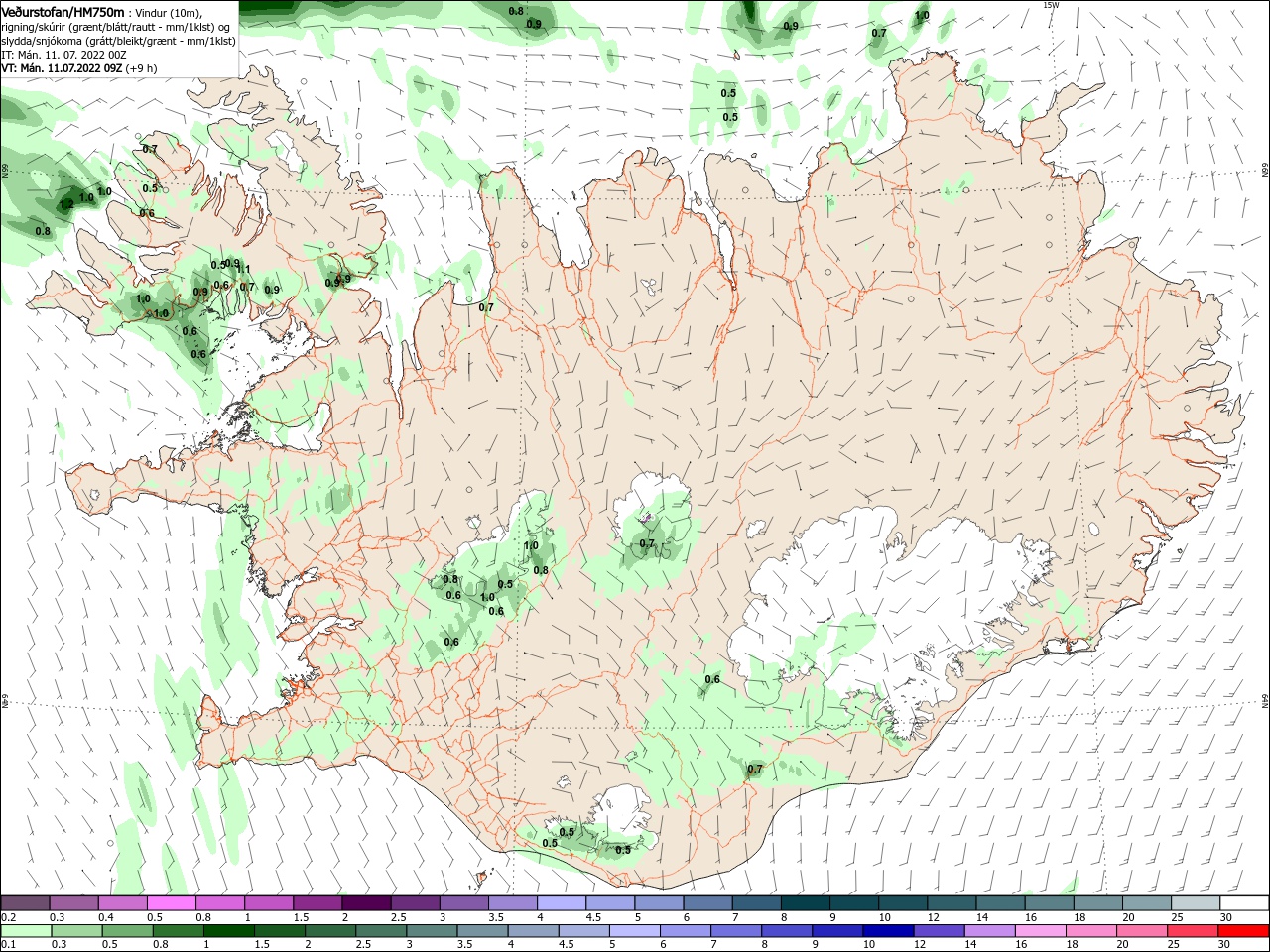Select the lower-row blue swatch labeled 8
The width and height of the screenshot is (1270, 952).
[x=787, y=931]
